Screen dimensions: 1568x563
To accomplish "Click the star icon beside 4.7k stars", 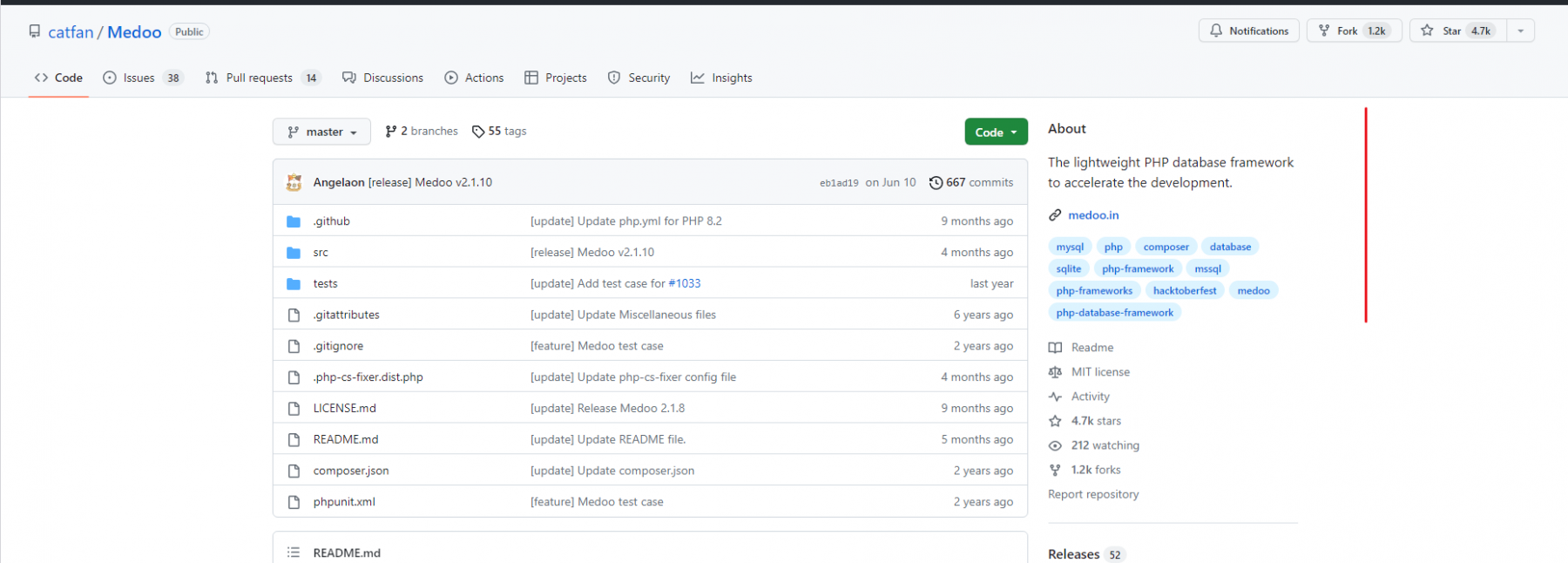I will pyautogui.click(x=1055, y=421).
